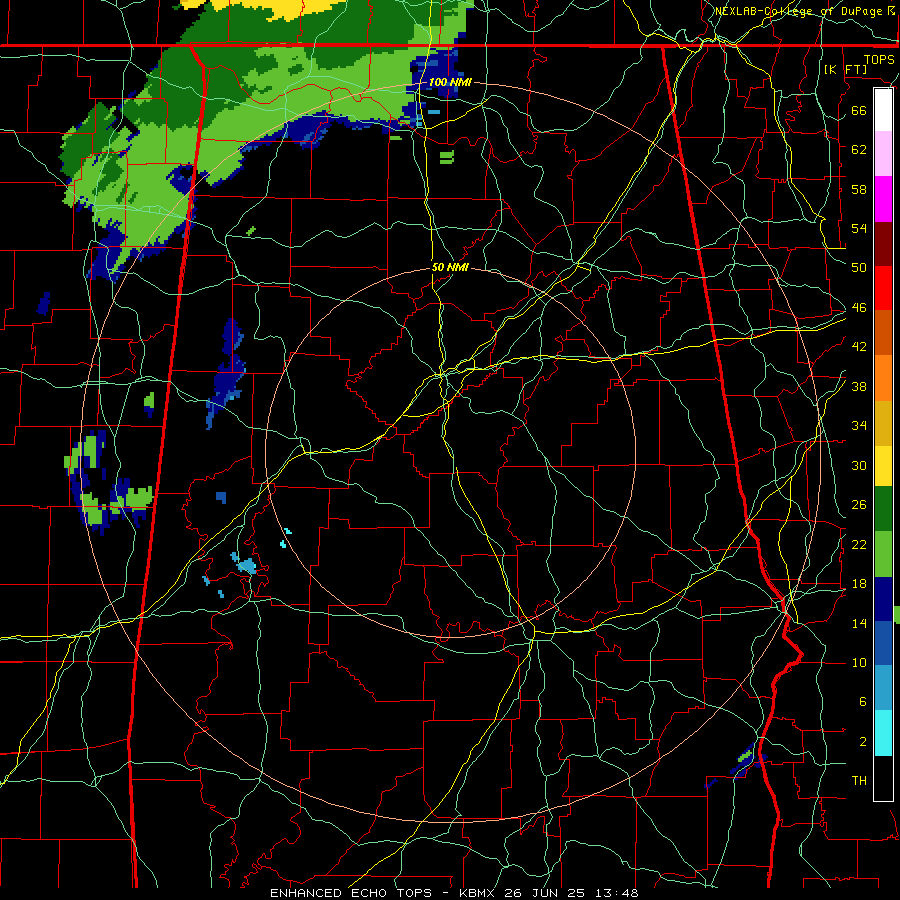Click the 58 legend value
This screenshot has height=900, width=900.
(x=859, y=189)
